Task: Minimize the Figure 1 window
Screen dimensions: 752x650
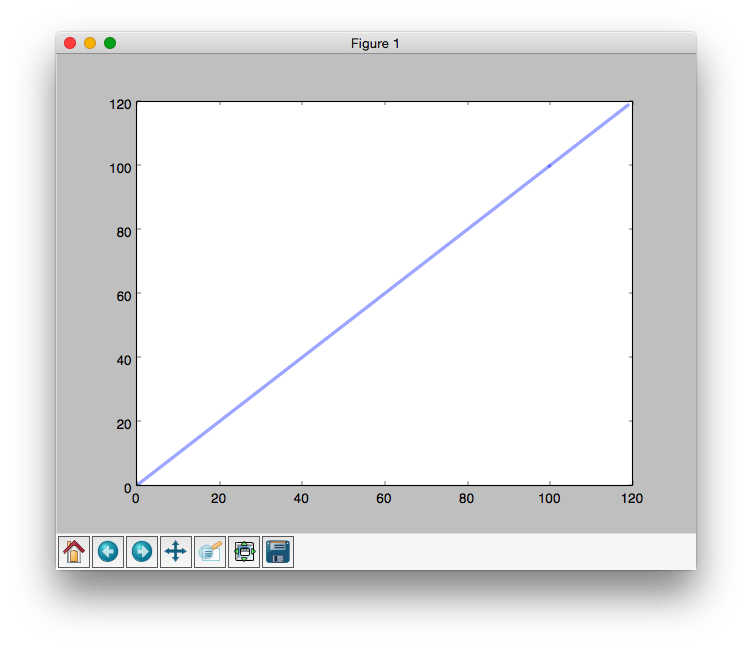Action: coord(90,43)
